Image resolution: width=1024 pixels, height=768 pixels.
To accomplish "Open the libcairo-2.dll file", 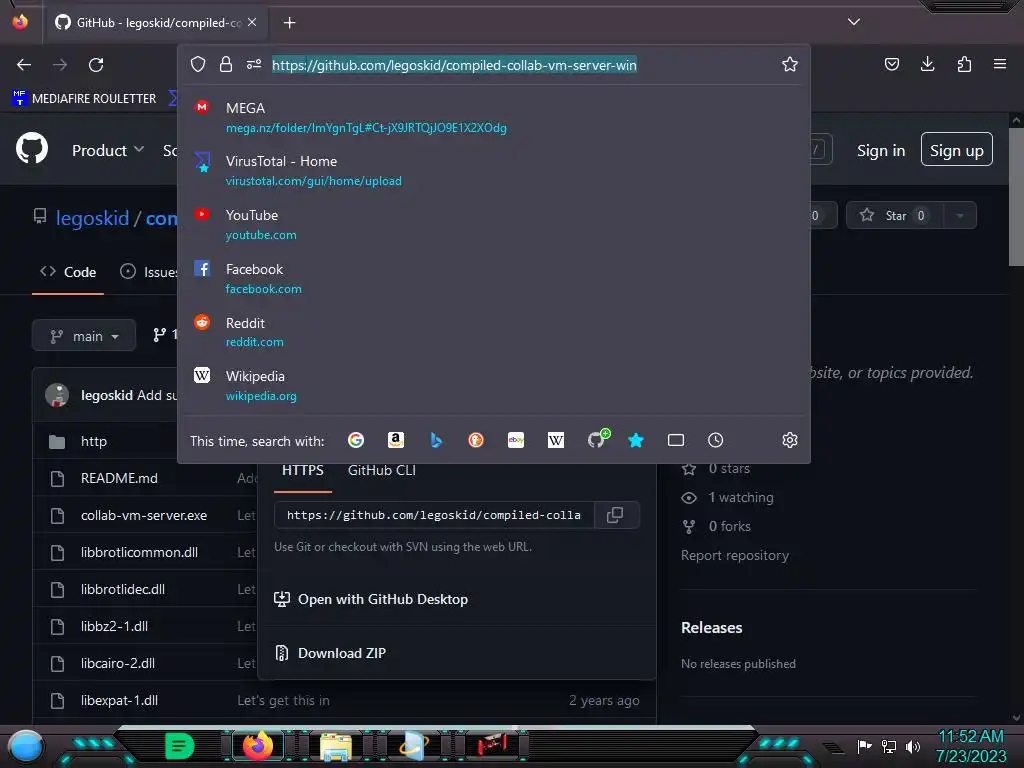I will [x=118, y=663].
